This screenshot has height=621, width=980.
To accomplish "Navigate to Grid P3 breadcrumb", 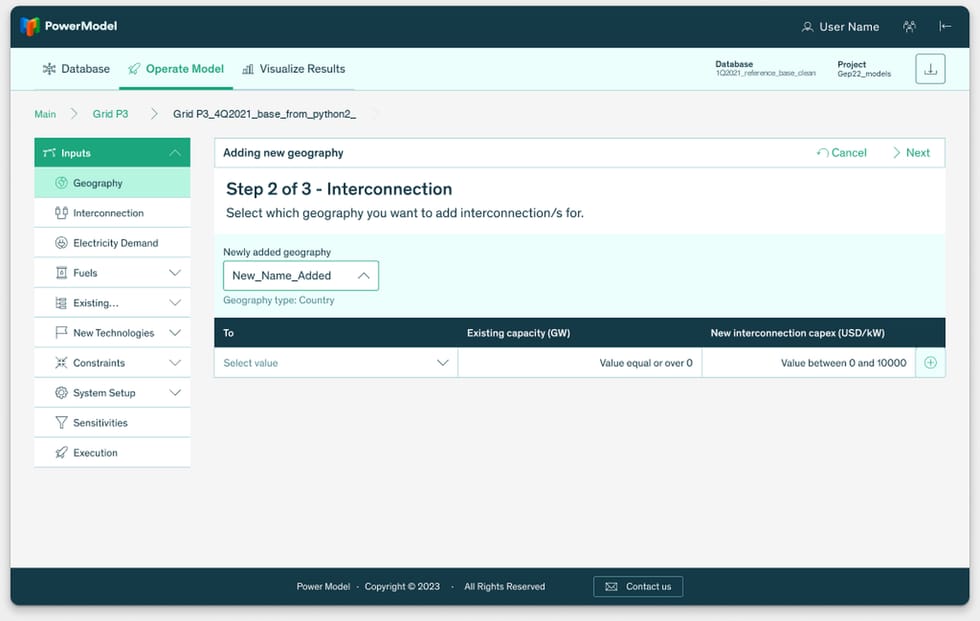I will coord(111,114).
